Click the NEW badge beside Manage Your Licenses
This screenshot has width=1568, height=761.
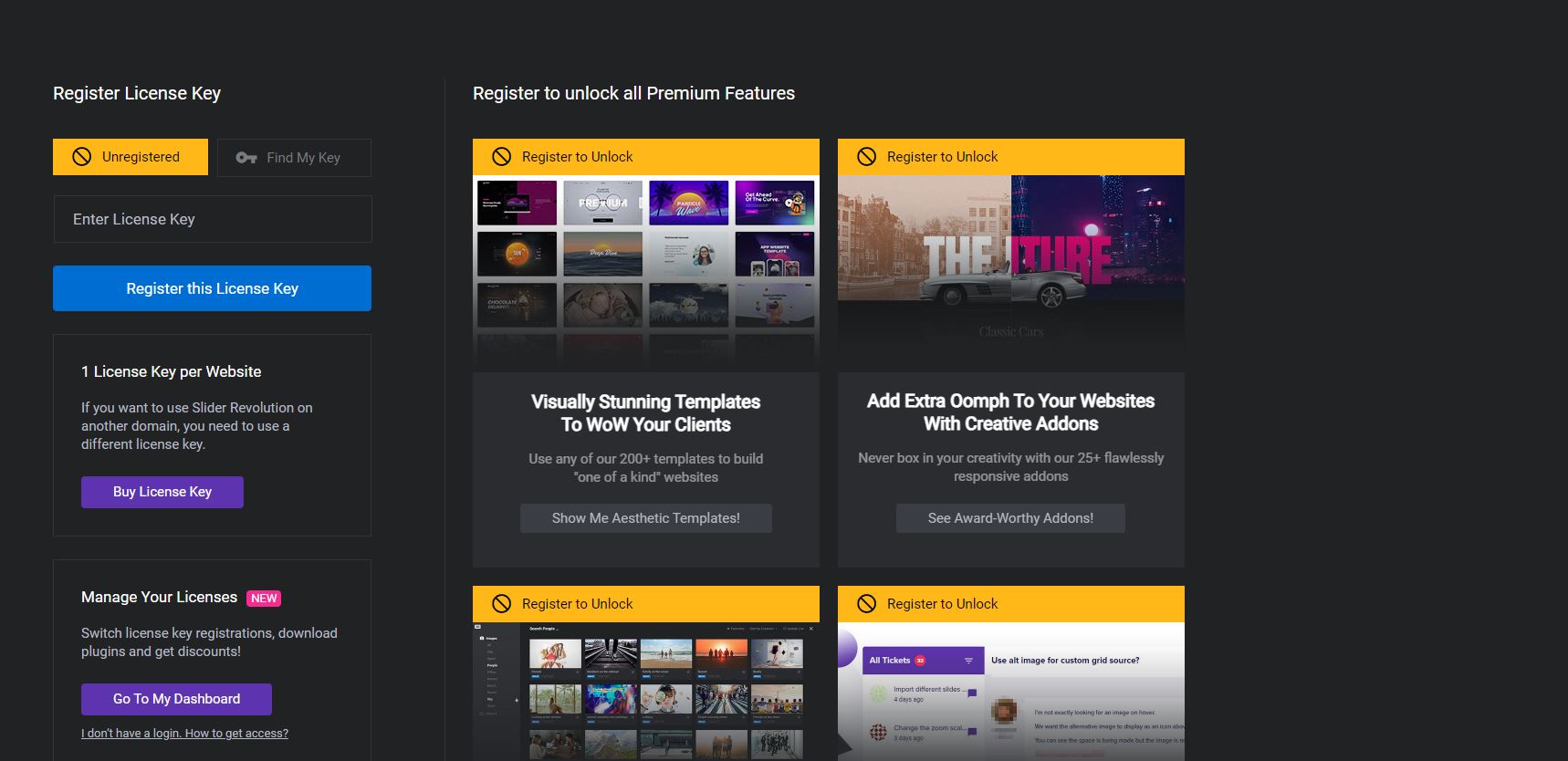point(264,599)
